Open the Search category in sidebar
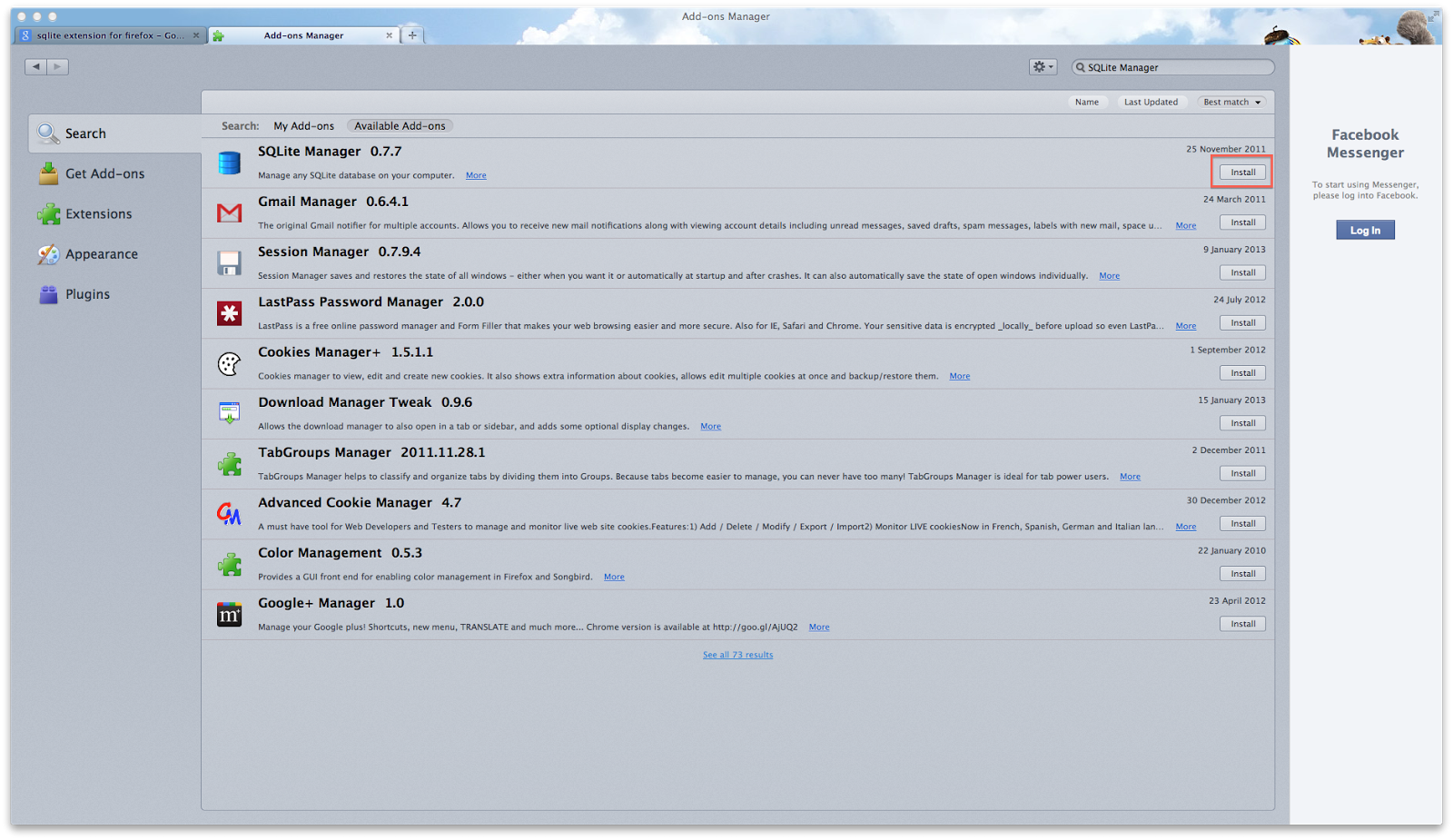The image size is (1453, 840). click(115, 133)
